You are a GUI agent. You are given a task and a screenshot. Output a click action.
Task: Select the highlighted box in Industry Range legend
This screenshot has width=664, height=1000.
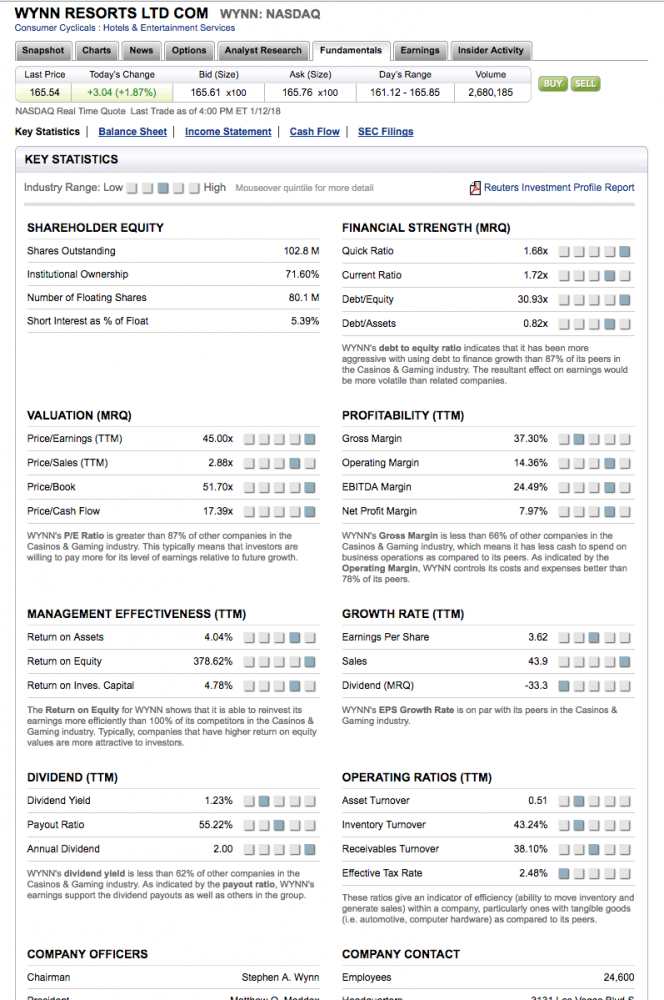click(163, 188)
